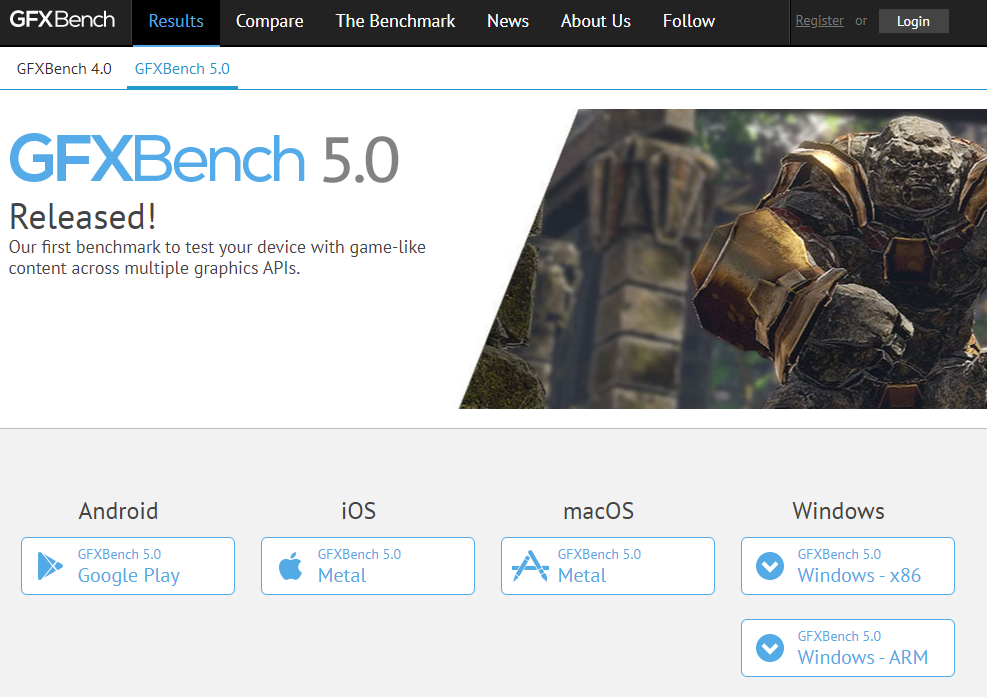The width and height of the screenshot is (987, 697).
Task: Click the large GFXBench 5.0 heading
Action: pyautogui.click(x=204, y=159)
